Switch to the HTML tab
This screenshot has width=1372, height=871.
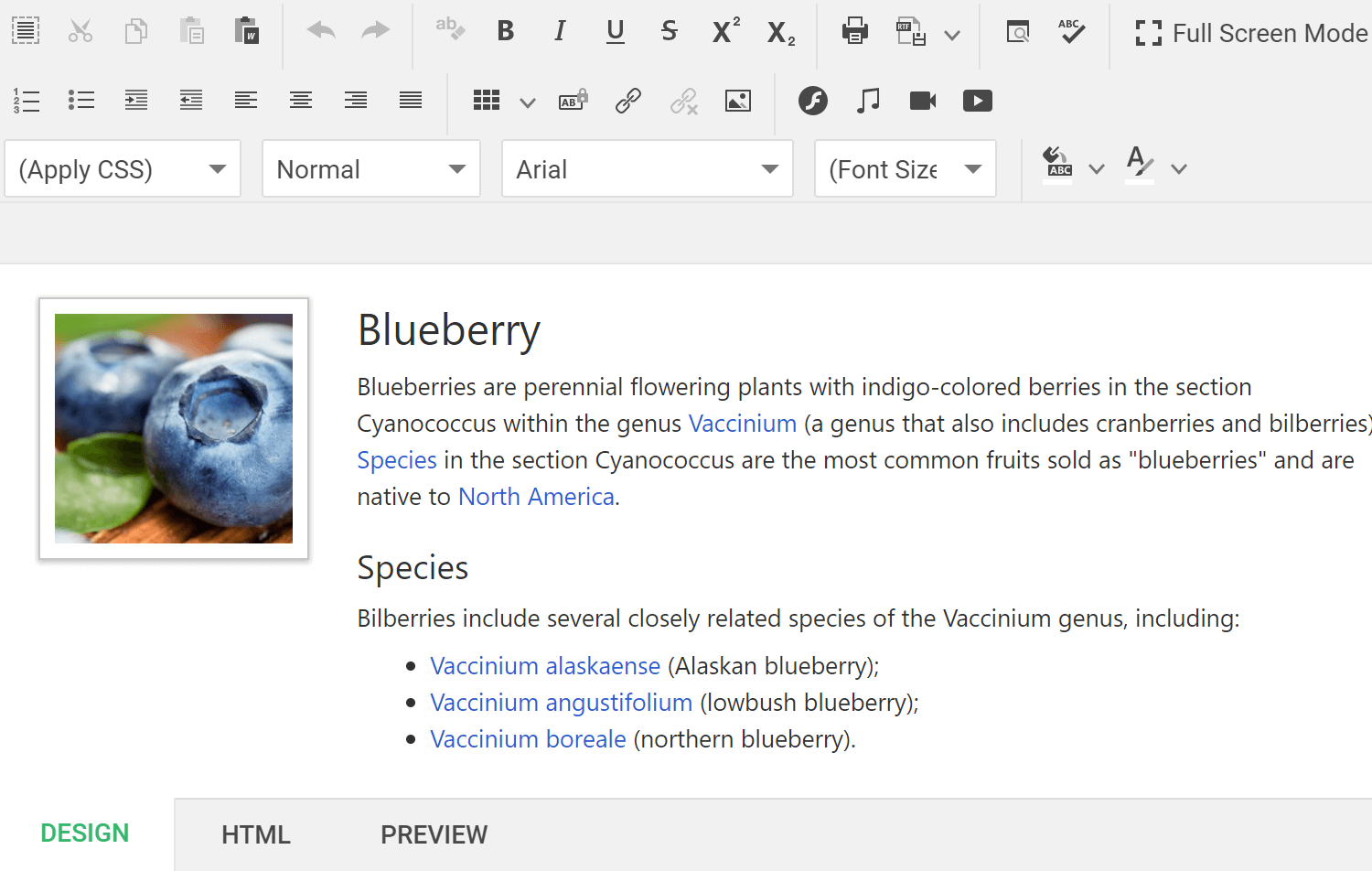[256, 834]
